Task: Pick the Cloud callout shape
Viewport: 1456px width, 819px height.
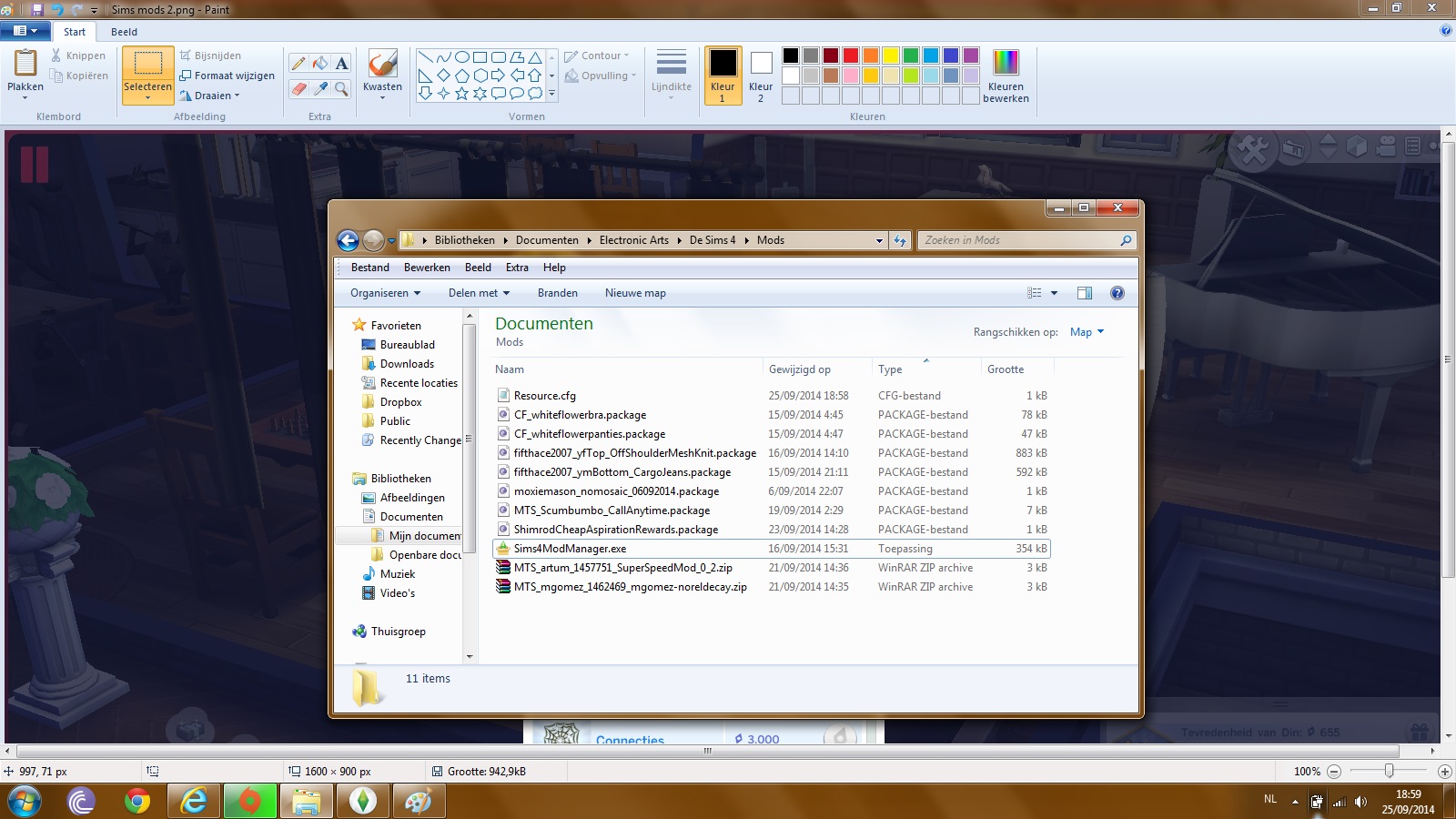Action: pos(535,94)
